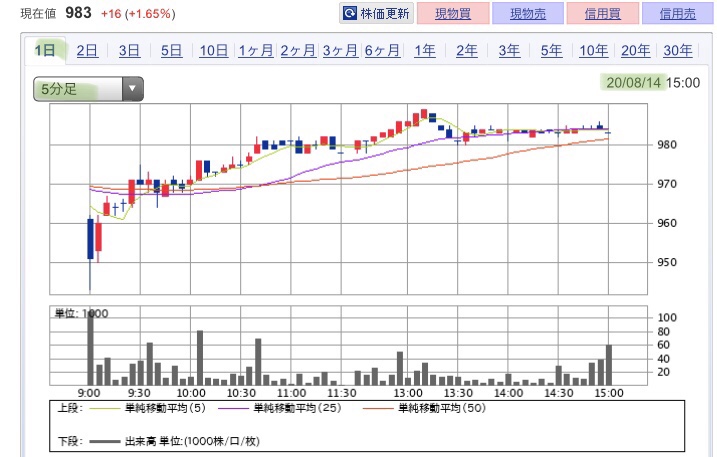
Task: Refresh the stock price with 株価更新
Action: point(376,13)
